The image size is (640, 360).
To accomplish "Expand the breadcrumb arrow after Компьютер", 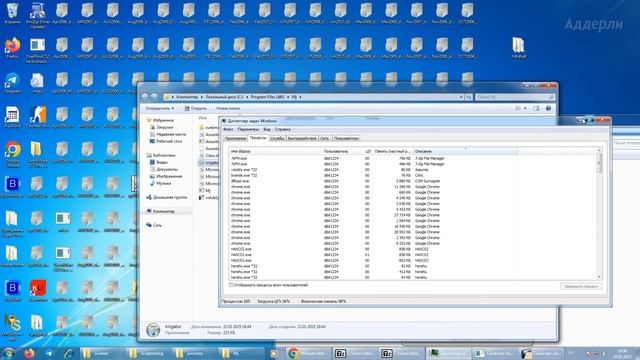I will (x=201, y=97).
